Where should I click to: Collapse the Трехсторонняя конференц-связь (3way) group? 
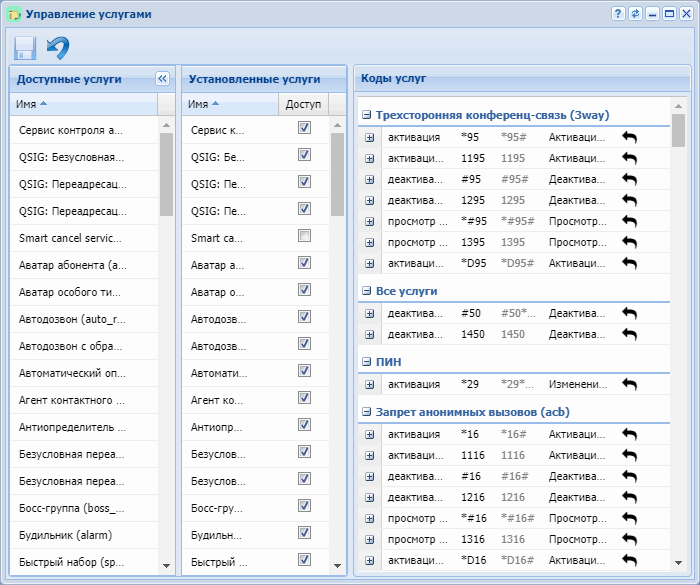click(366, 115)
